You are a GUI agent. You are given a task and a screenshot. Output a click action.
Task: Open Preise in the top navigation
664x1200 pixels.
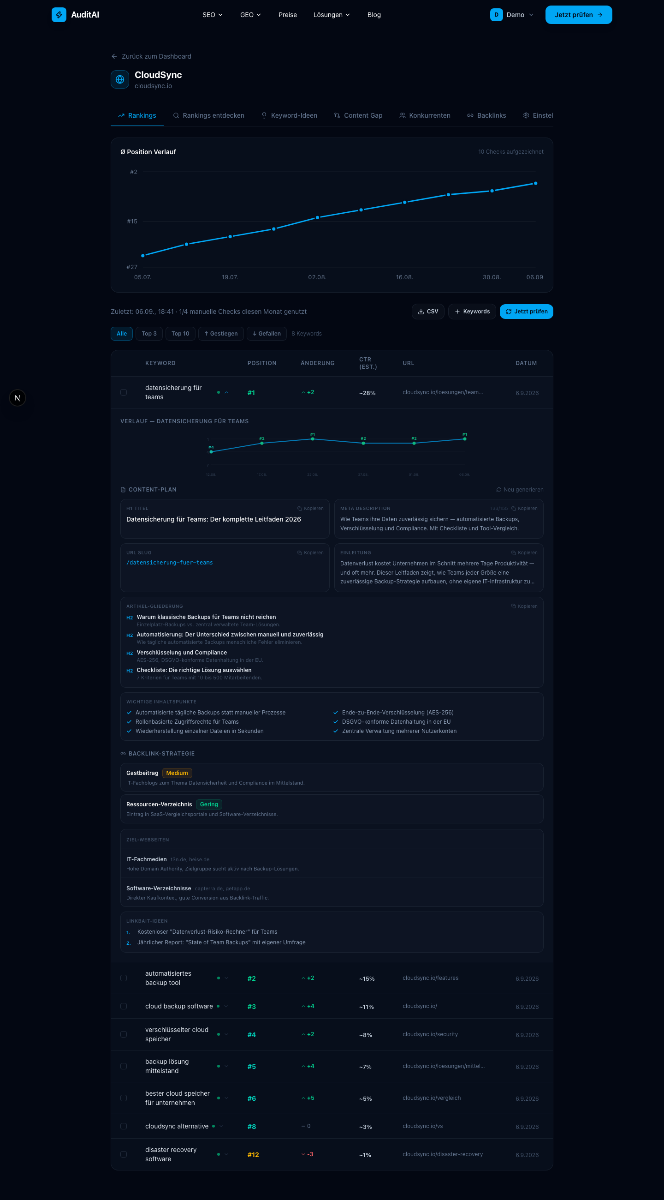pos(288,15)
